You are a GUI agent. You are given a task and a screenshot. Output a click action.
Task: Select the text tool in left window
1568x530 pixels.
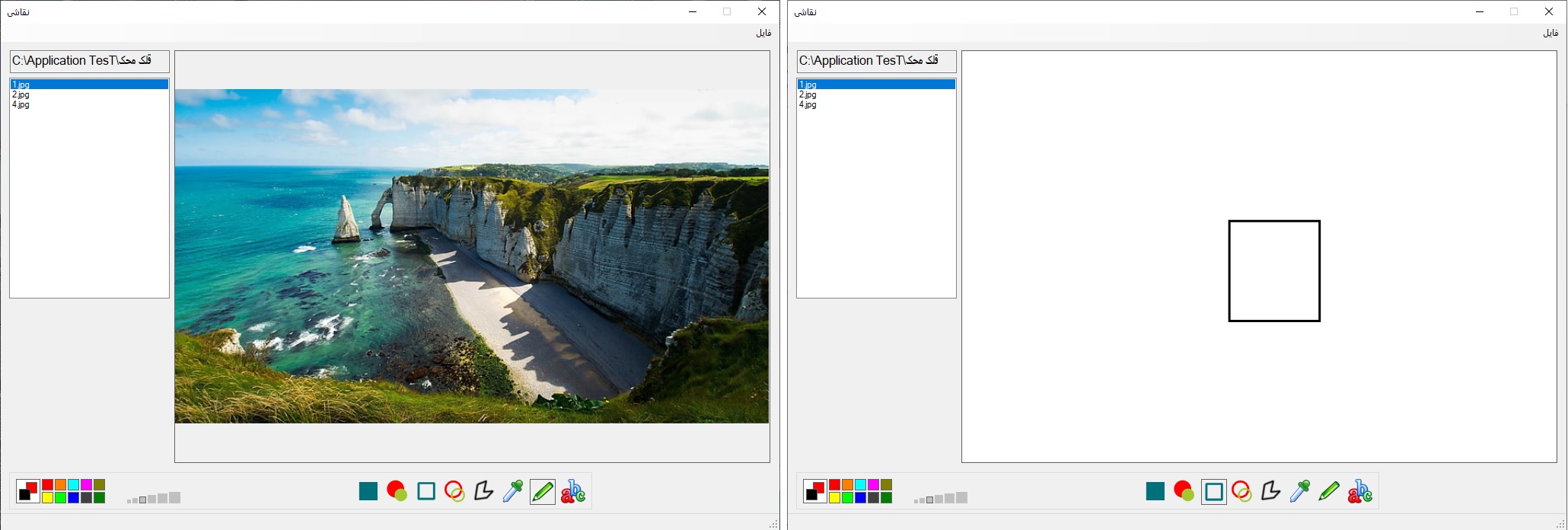(572, 491)
